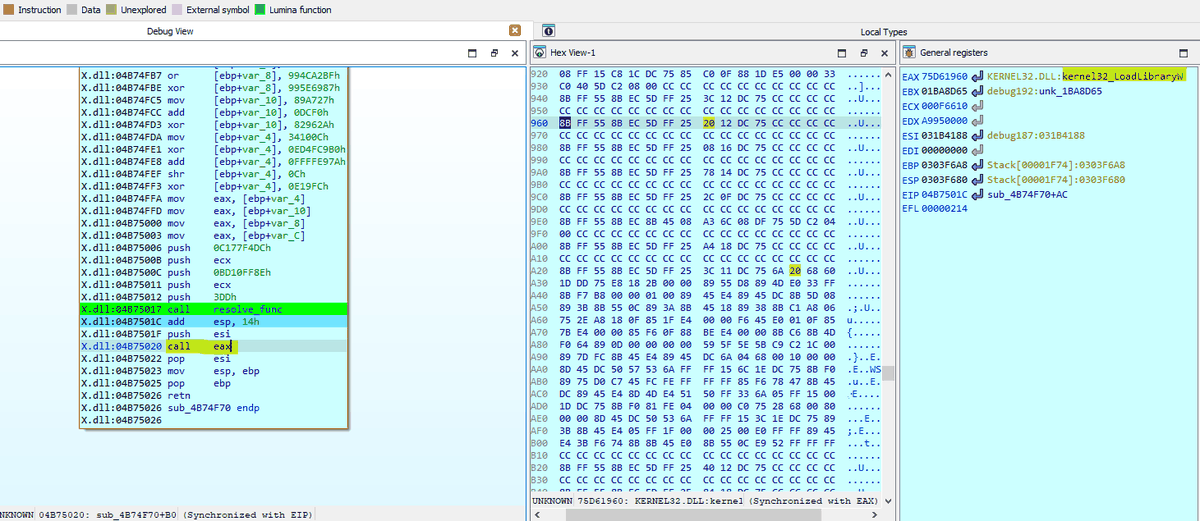Click highlighted 20 byte in row 960
This screenshot has height=521, width=1200.
coord(710,121)
